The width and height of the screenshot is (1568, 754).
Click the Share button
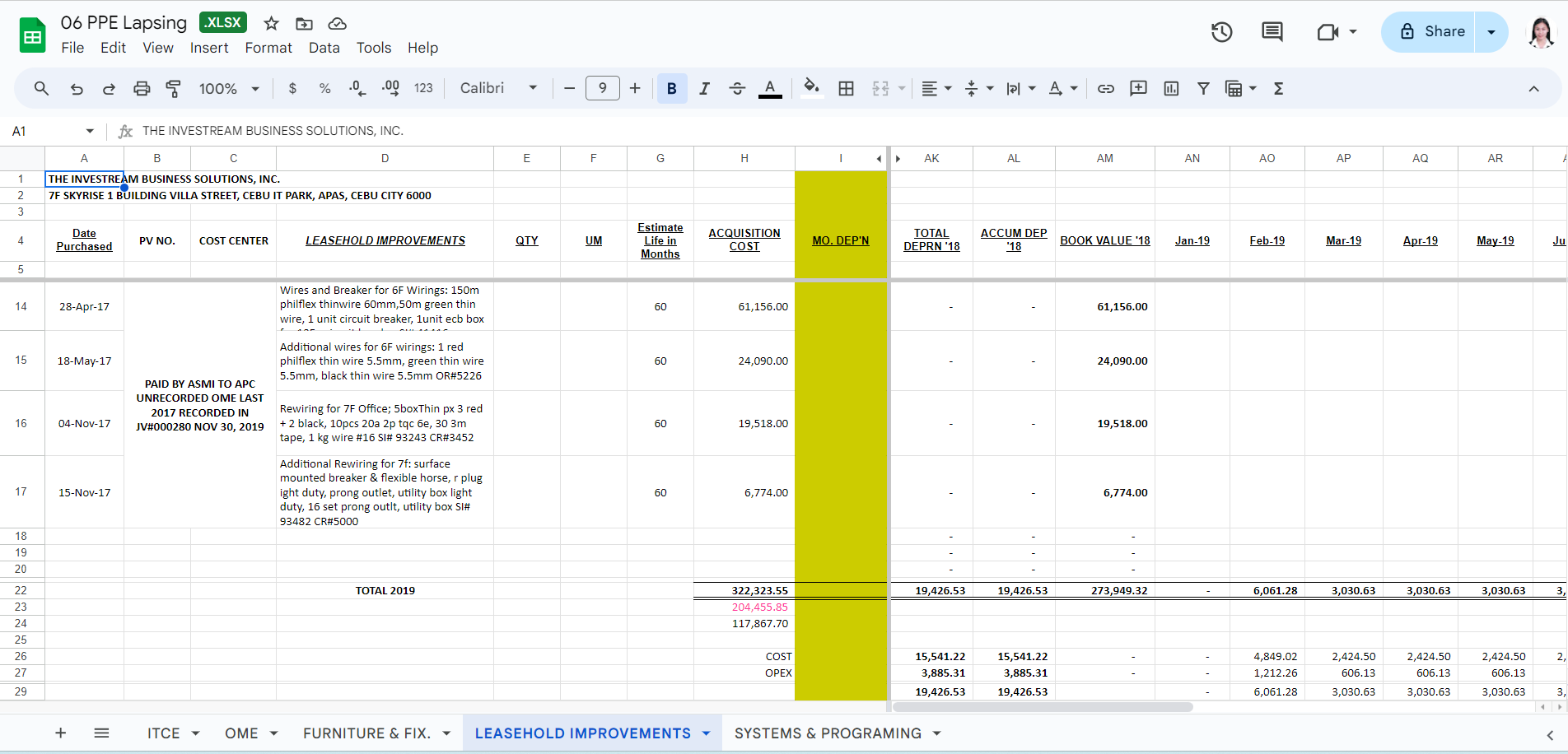[x=1429, y=32]
